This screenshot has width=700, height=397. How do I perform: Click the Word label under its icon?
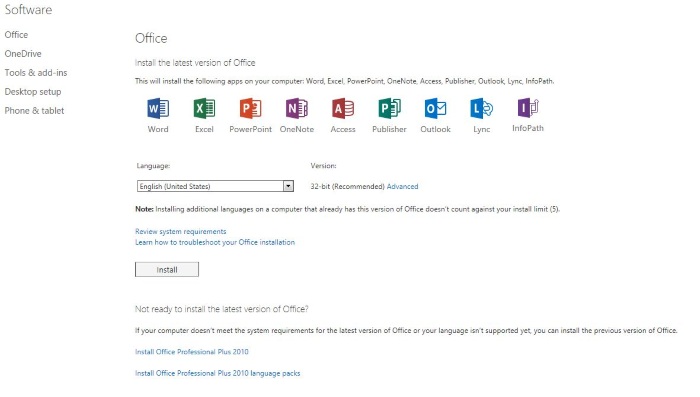[158, 129]
